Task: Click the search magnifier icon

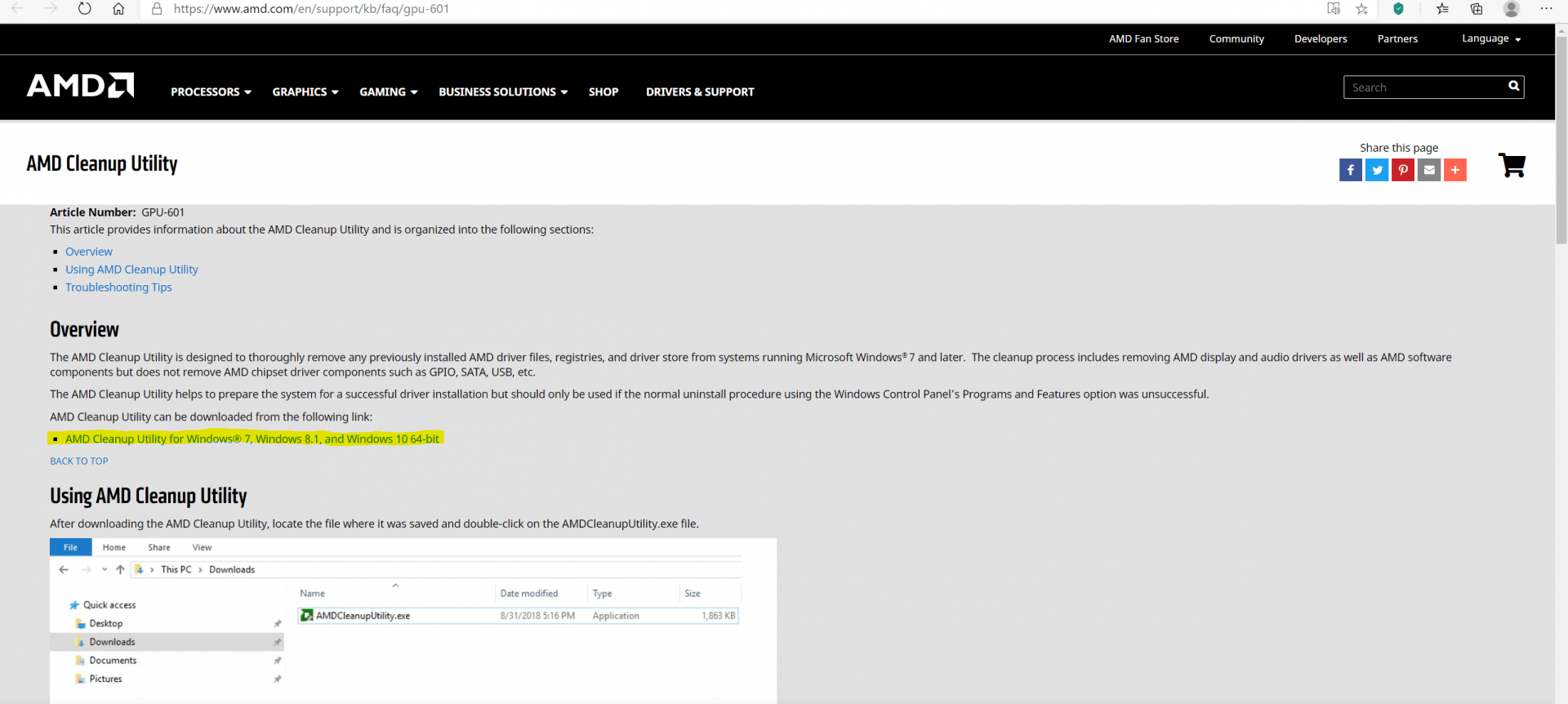Action: 1513,87
